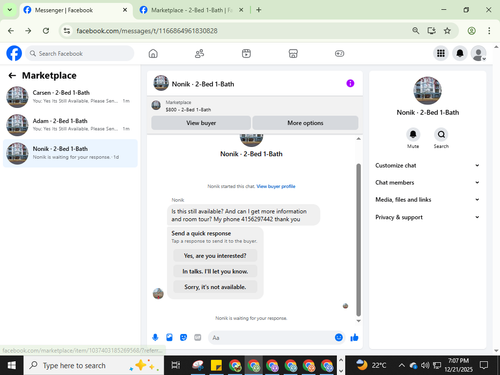Open Chrome three-dot menu

click(489, 31)
